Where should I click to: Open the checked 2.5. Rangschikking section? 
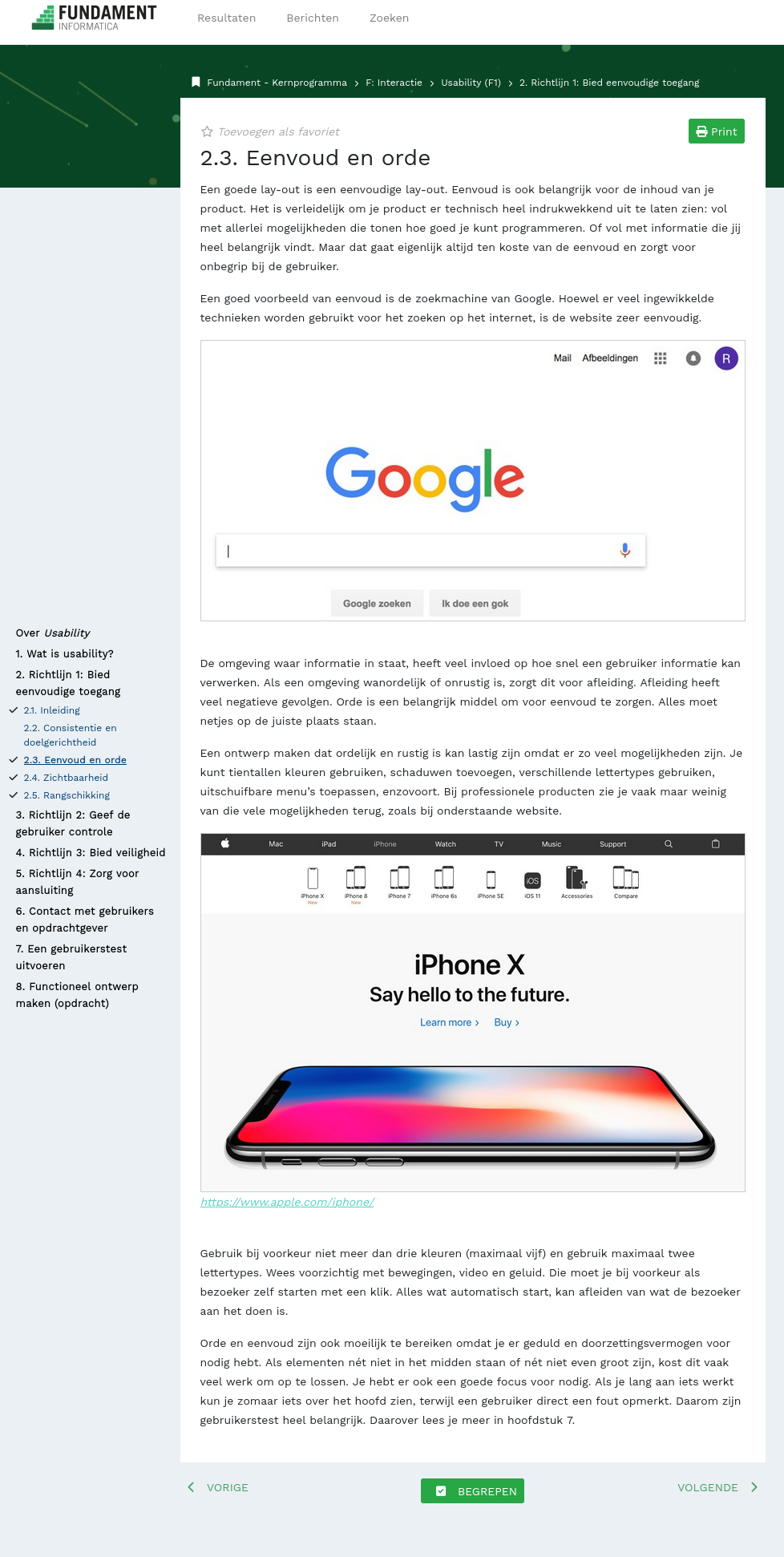coord(67,795)
